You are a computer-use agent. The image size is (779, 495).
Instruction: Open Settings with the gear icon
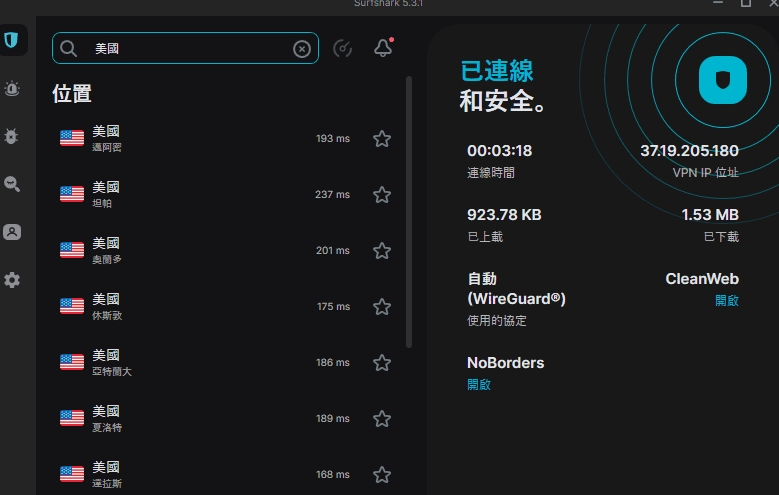(12, 280)
